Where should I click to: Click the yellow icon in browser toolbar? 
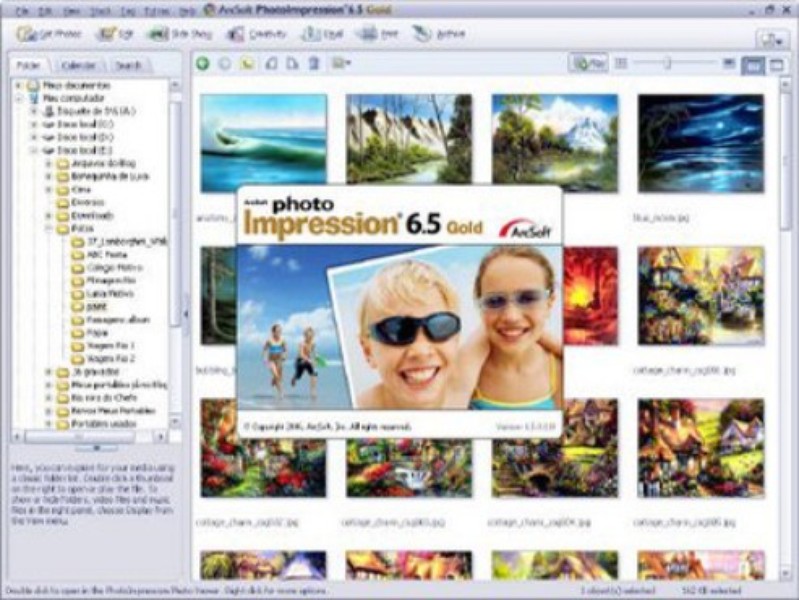tap(247, 64)
